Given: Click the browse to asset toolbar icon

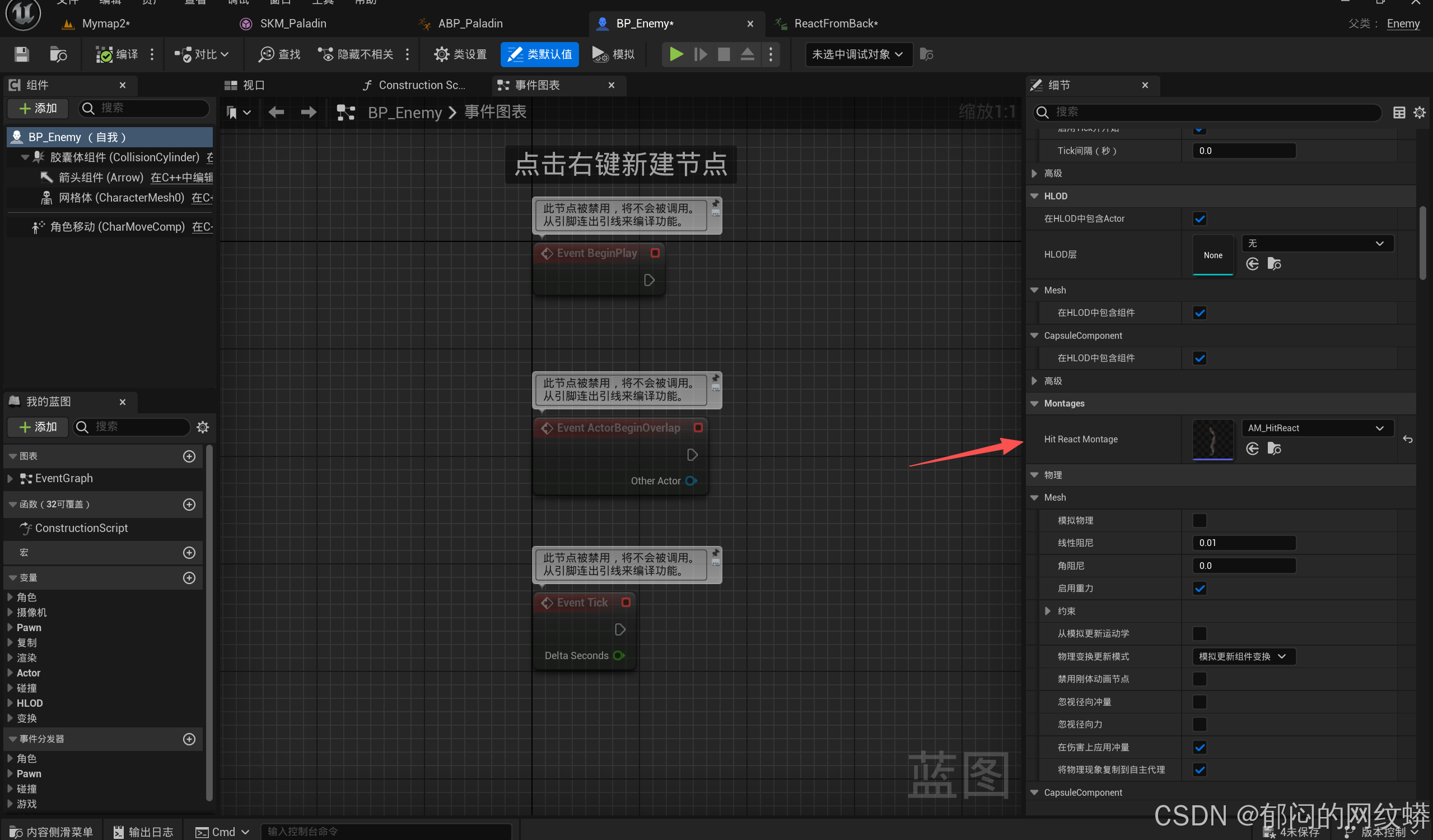Looking at the screenshot, I should pos(58,54).
